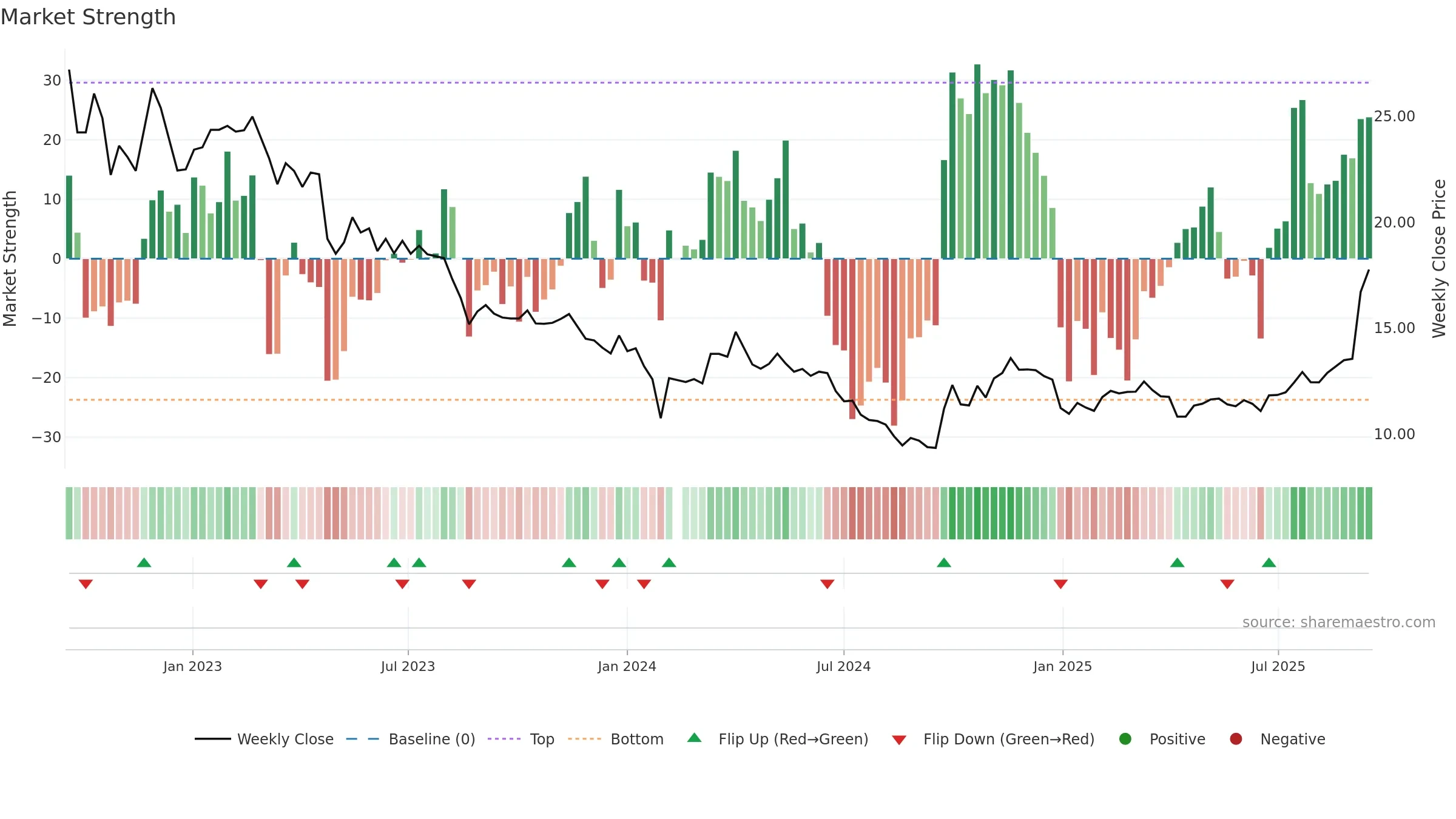Click the positive 30 tick on left axis
The width and height of the screenshot is (1456, 819).
52,81
